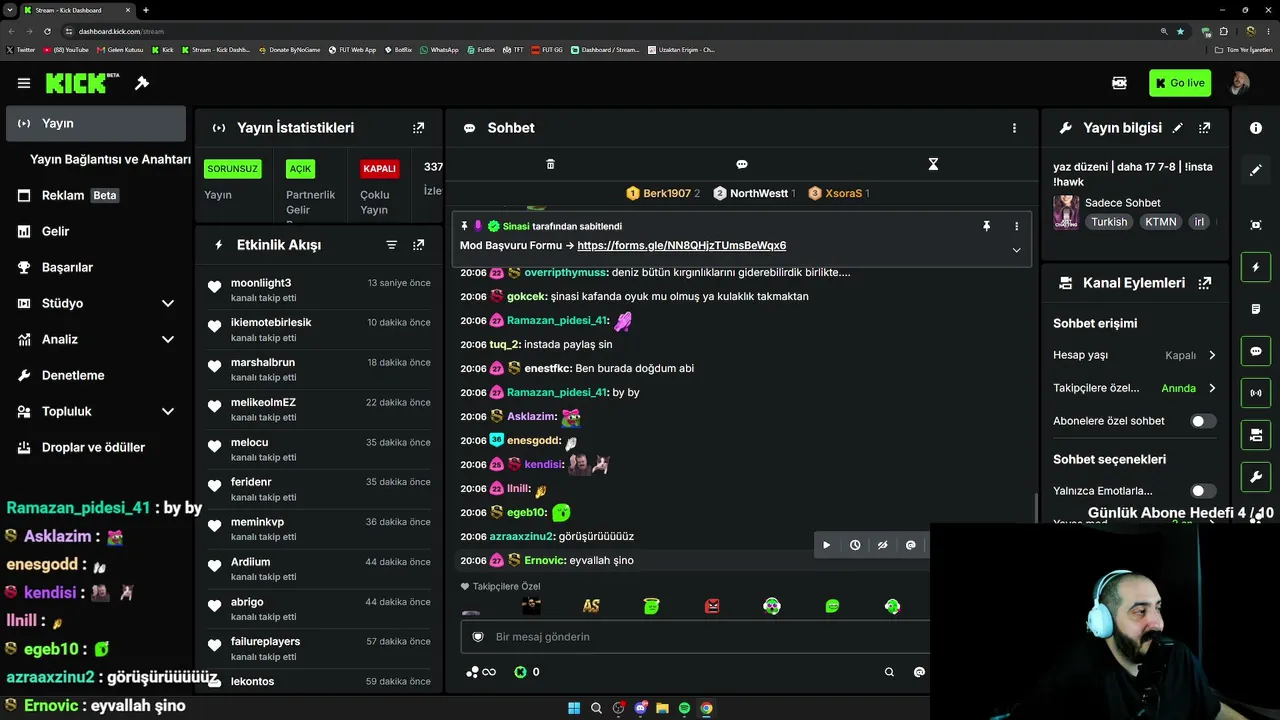Click the Kick logo in the header

76,83
